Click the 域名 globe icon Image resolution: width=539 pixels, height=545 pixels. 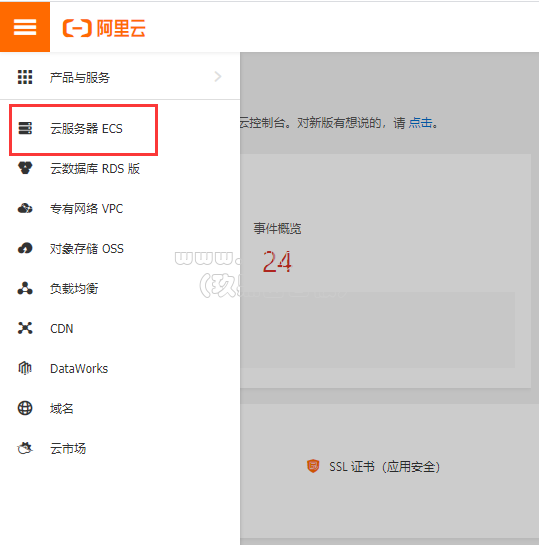[x=25, y=408]
